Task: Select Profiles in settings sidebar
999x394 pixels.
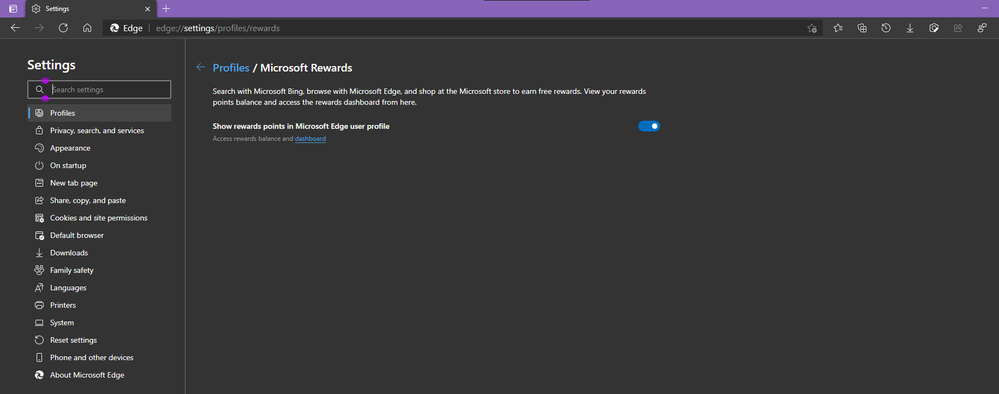Action: (x=99, y=113)
